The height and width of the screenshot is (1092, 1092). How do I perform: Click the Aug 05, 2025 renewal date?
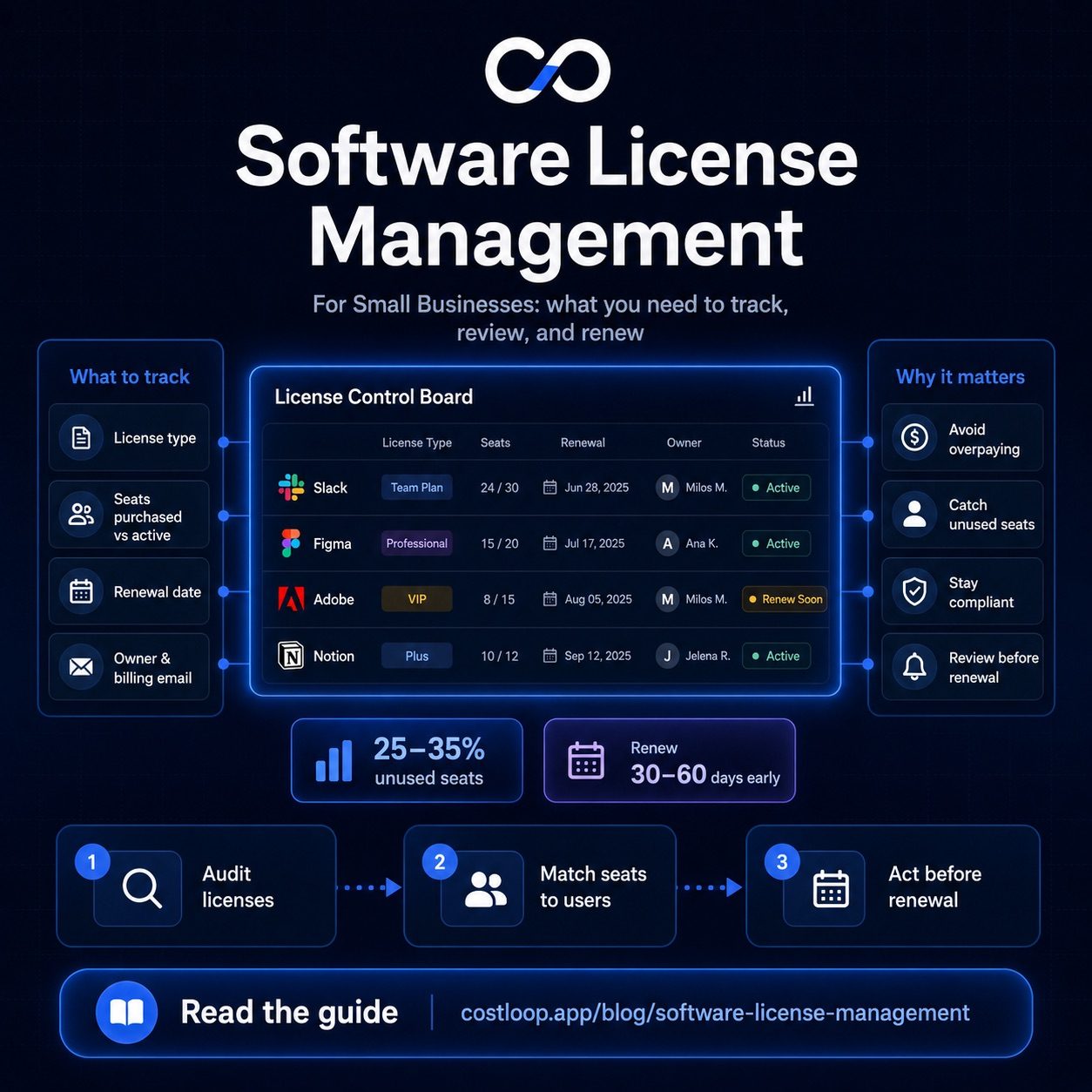point(598,599)
